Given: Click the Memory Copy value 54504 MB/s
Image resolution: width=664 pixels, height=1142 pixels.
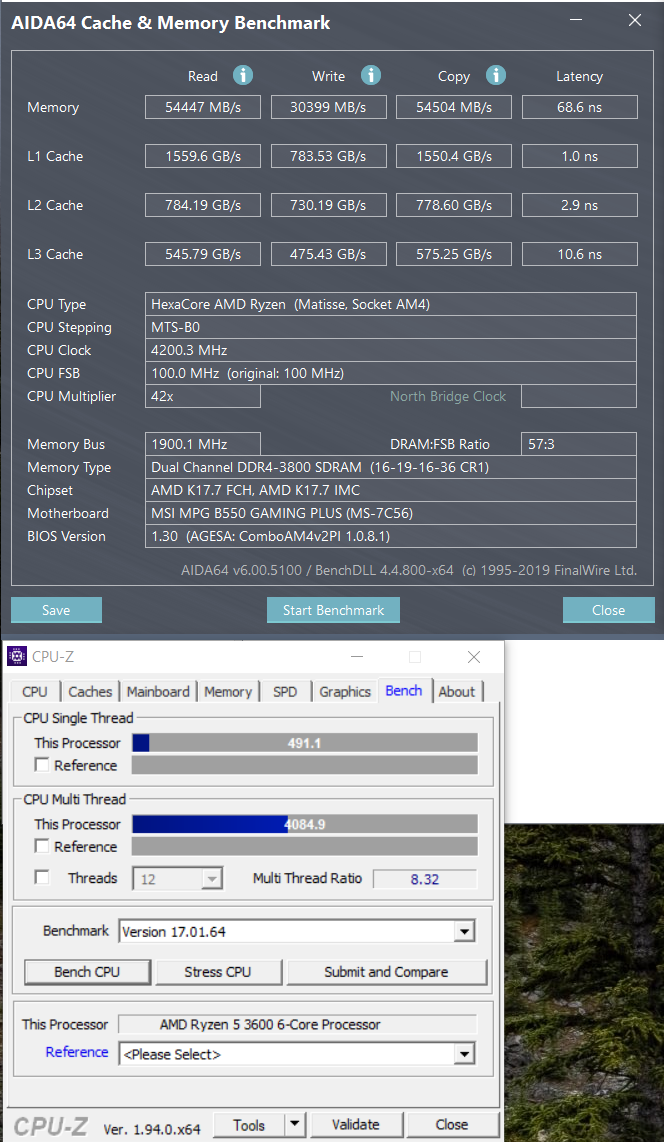Looking at the screenshot, I should click(454, 107).
